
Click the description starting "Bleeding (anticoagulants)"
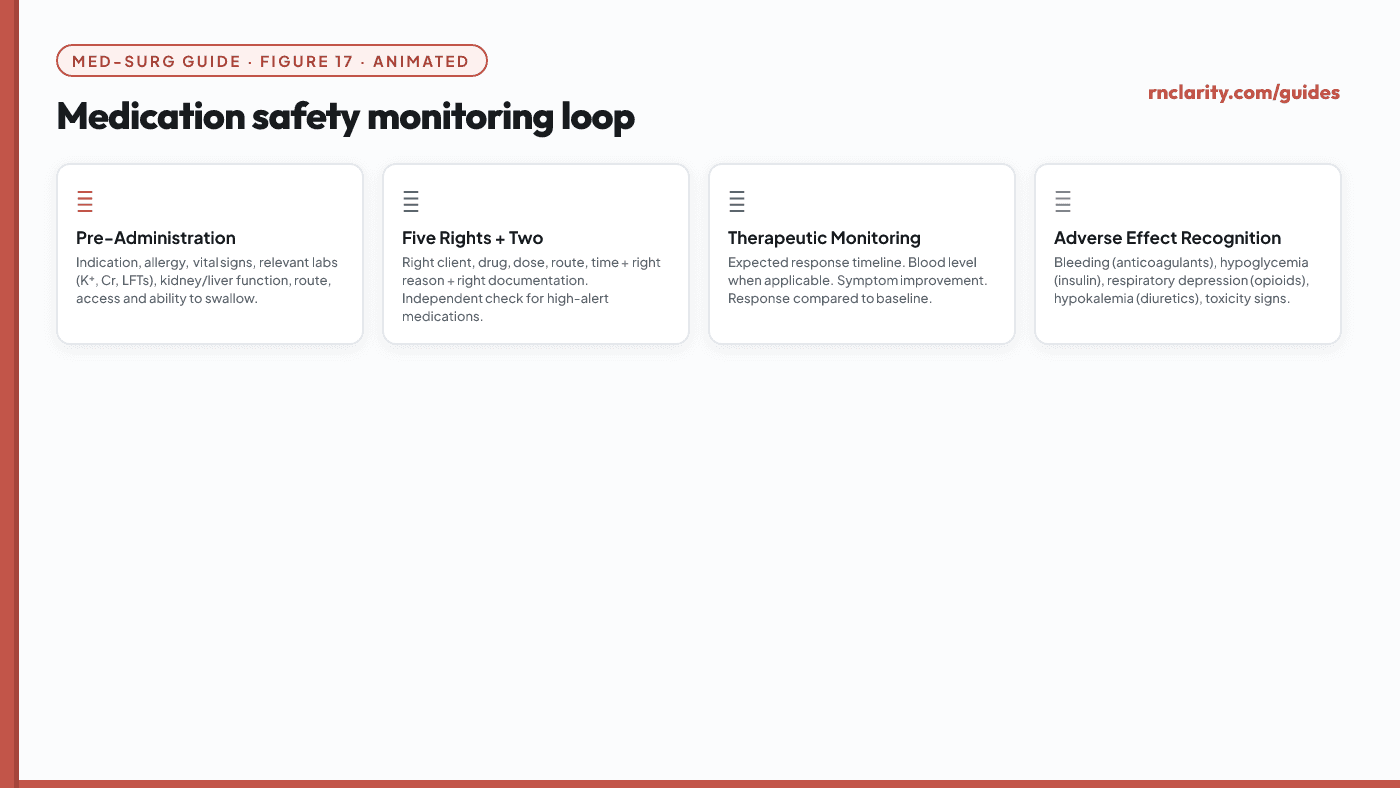[x=1182, y=281]
